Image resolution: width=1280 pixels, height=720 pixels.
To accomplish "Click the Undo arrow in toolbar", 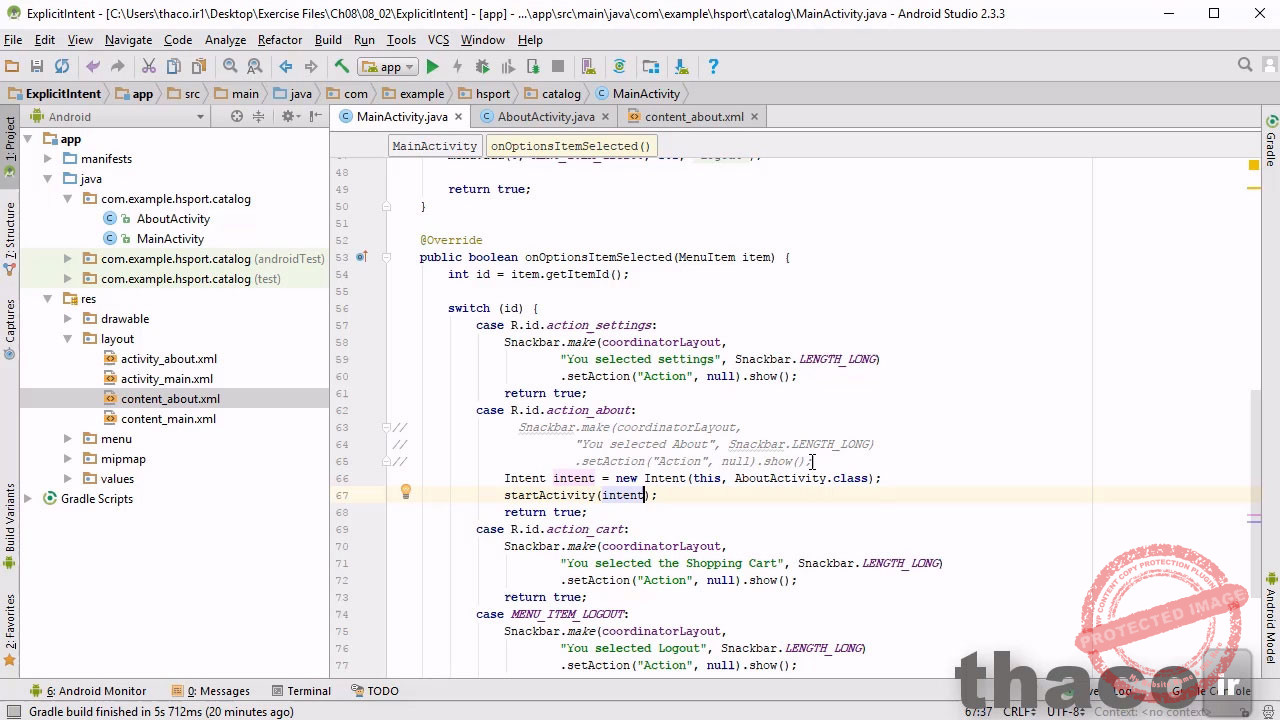I will [93, 67].
